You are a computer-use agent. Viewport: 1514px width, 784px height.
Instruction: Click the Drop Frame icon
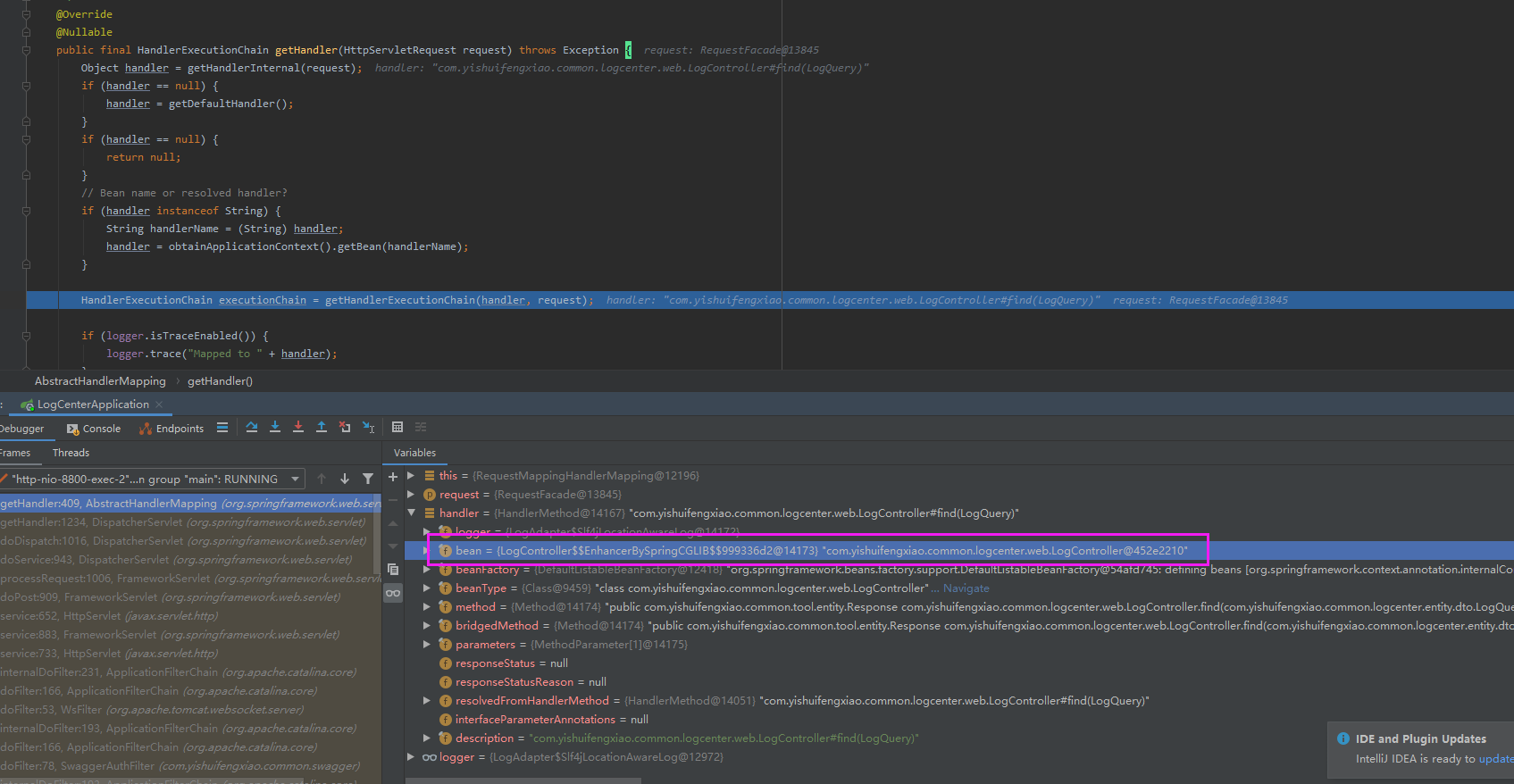(345, 428)
